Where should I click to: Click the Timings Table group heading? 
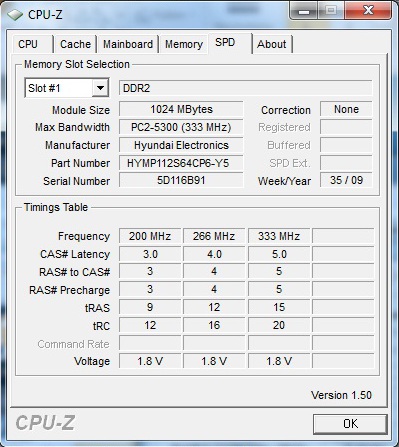point(56,207)
